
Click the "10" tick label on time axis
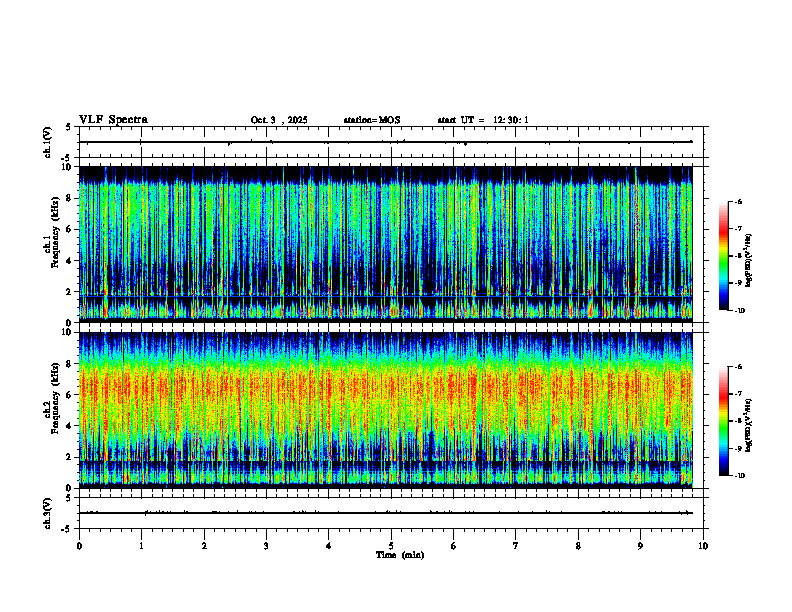[x=703, y=546]
